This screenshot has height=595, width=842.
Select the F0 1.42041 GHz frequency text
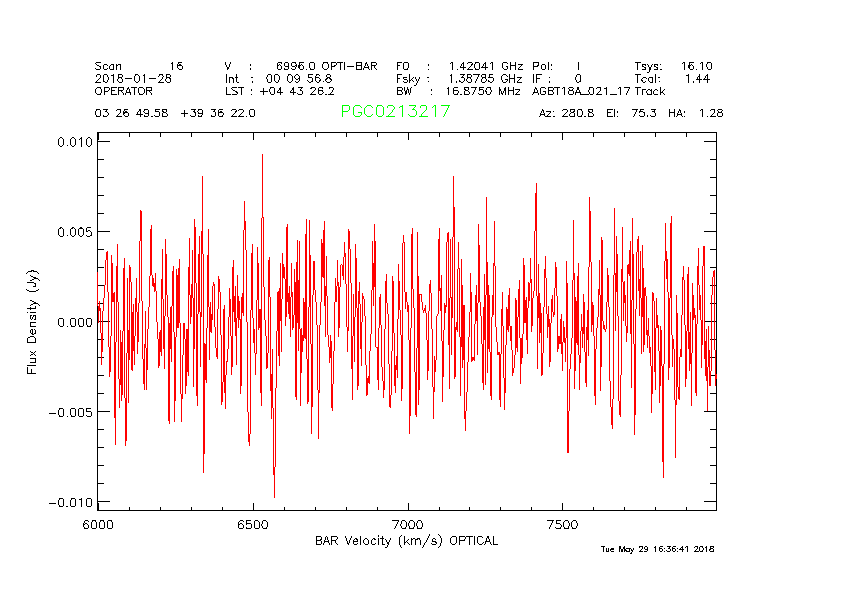click(459, 65)
